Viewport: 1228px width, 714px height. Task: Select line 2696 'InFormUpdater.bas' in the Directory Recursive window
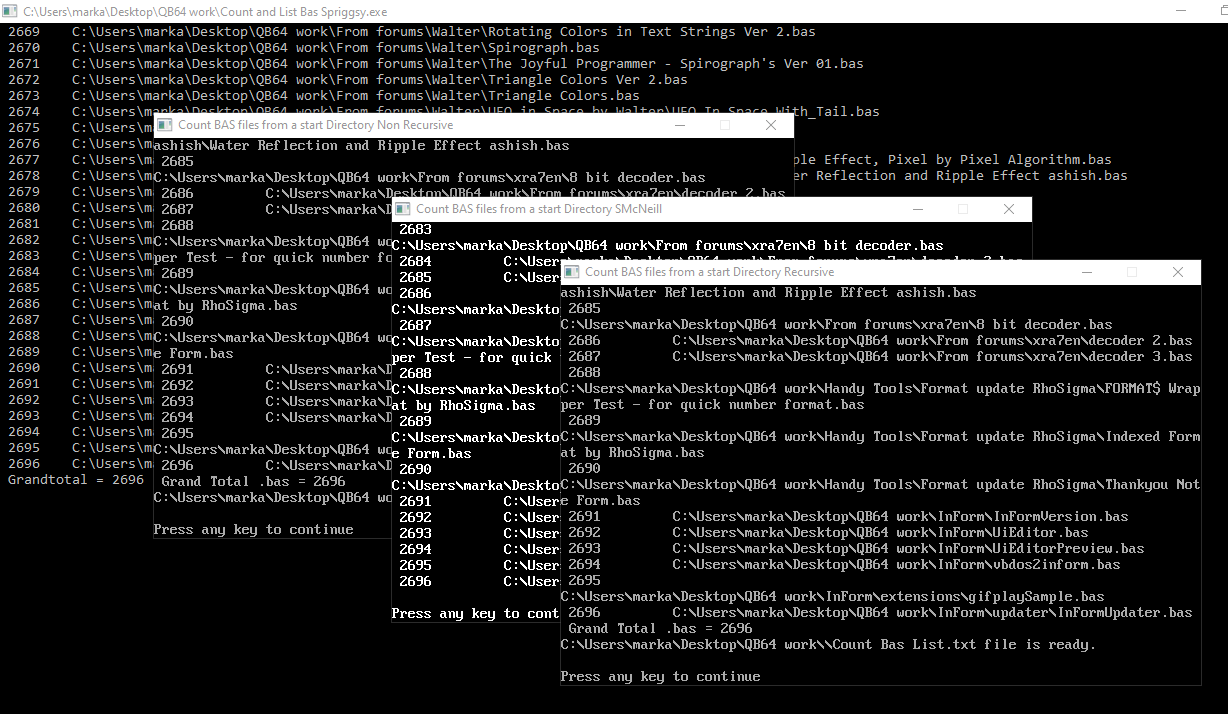pyautogui.click(x=880, y=612)
